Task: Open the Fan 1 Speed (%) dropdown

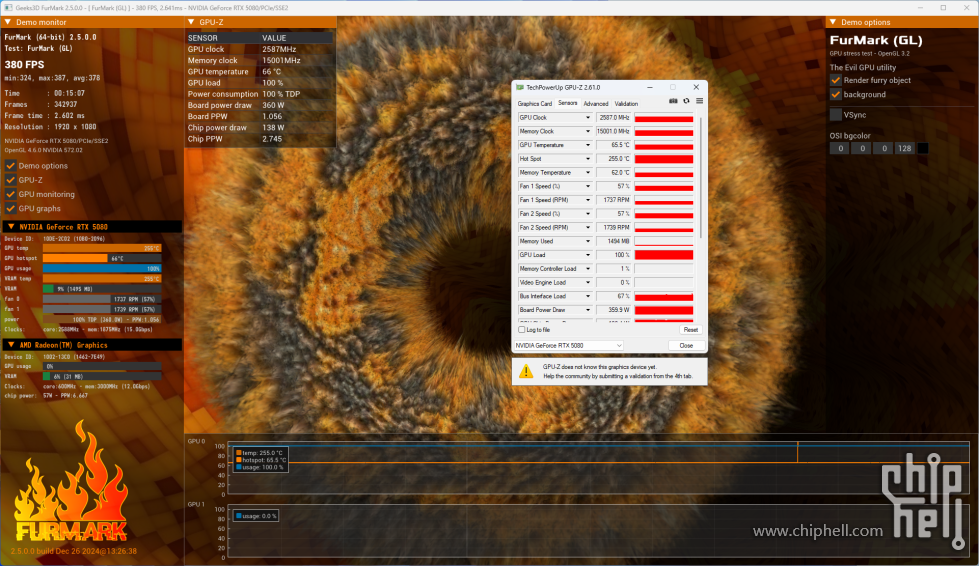Action: coord(588,186)
